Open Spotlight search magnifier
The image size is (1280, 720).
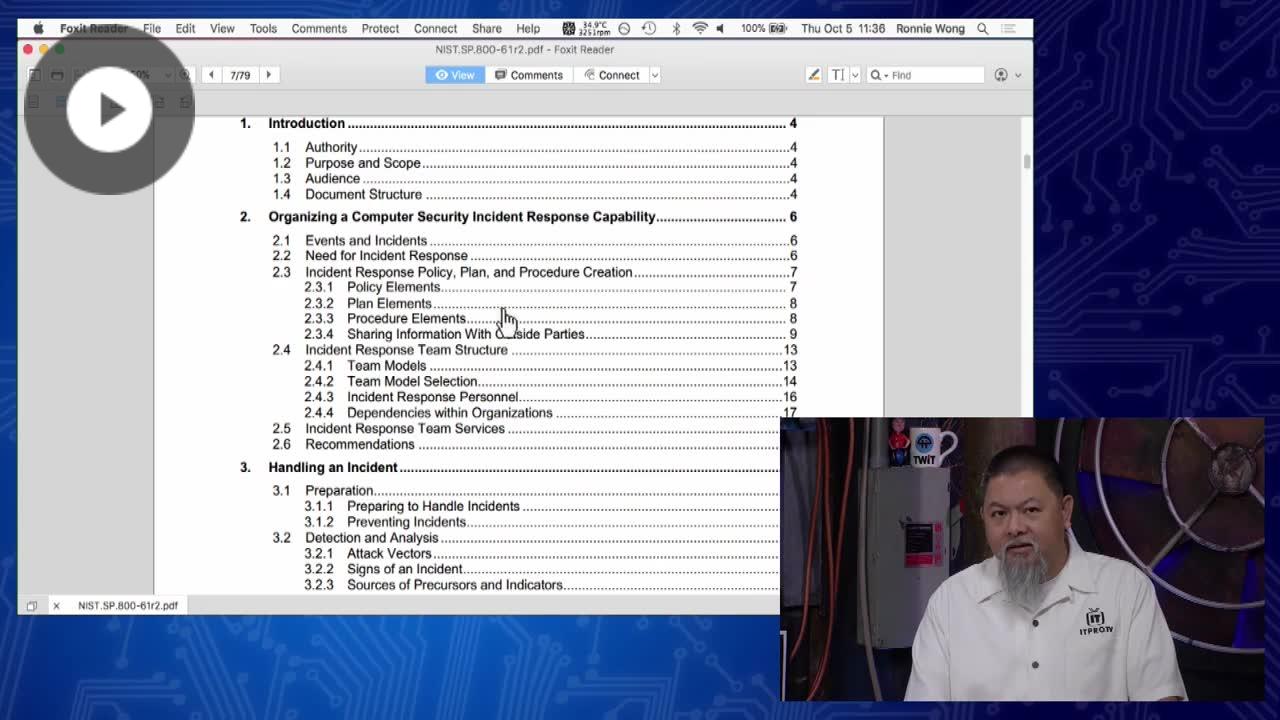coord(983,28)
